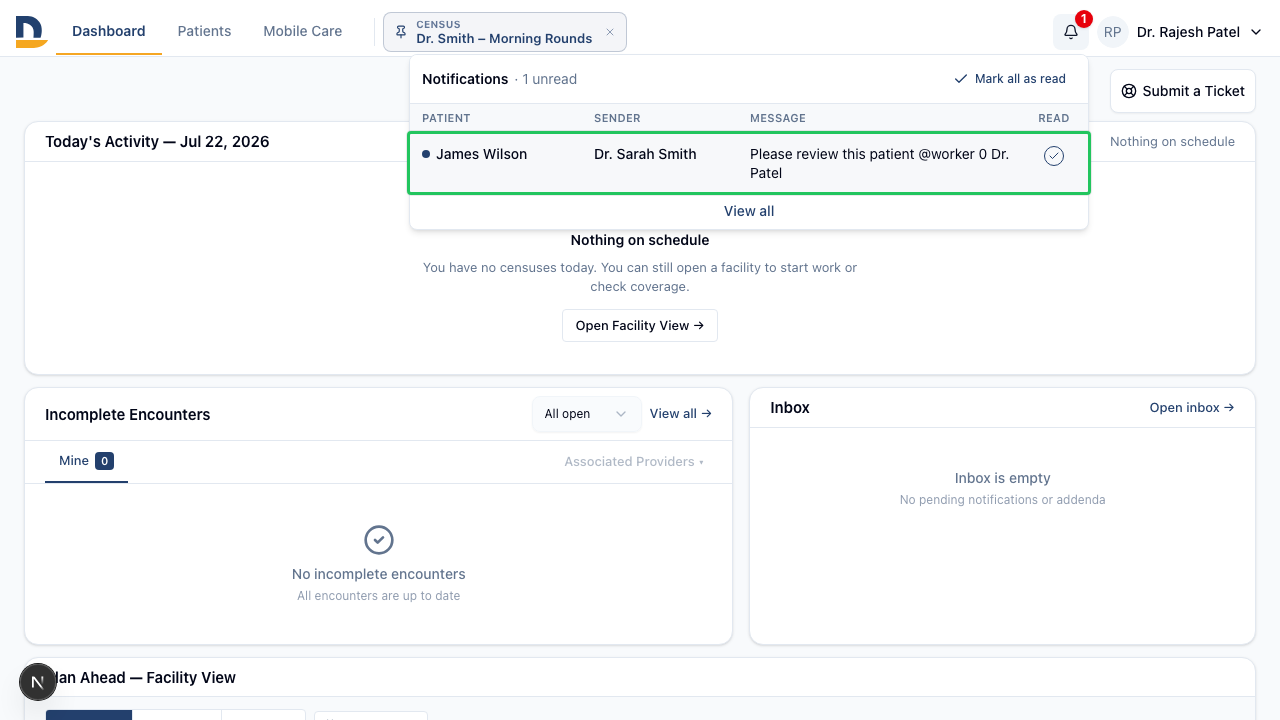
Task: Go to the Patients tab
Action: tap(204, 31)
